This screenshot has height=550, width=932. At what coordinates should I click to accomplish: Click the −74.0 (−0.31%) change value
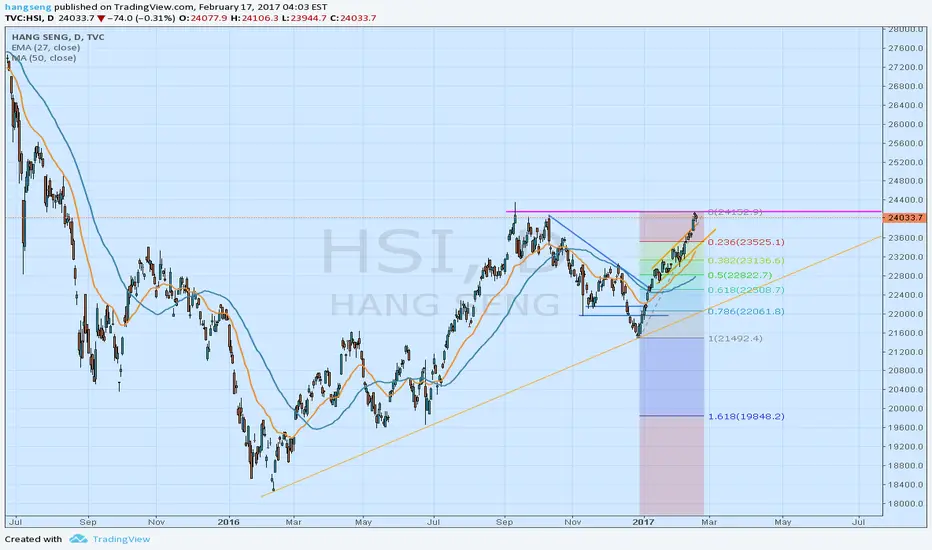[141, 18]
